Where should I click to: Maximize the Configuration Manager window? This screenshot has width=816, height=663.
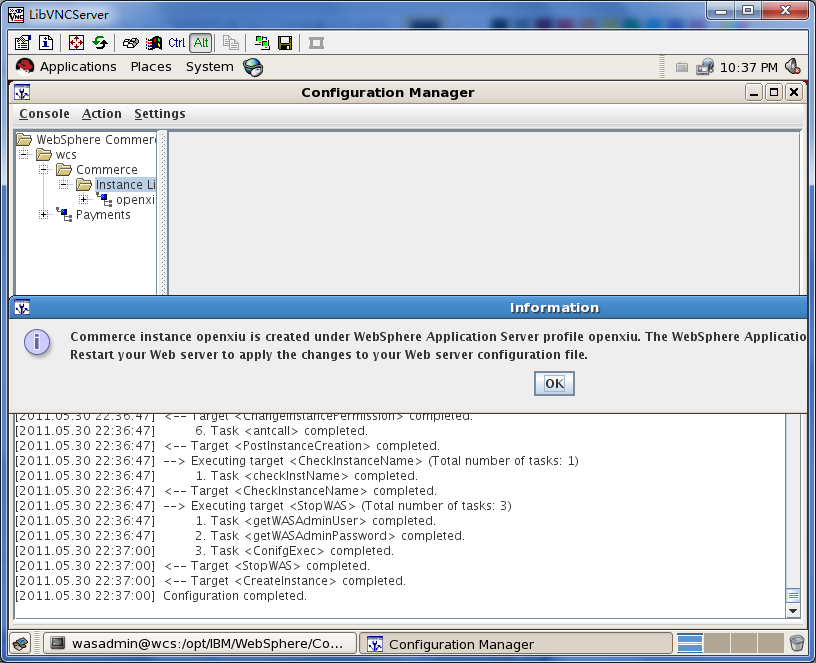774,93
